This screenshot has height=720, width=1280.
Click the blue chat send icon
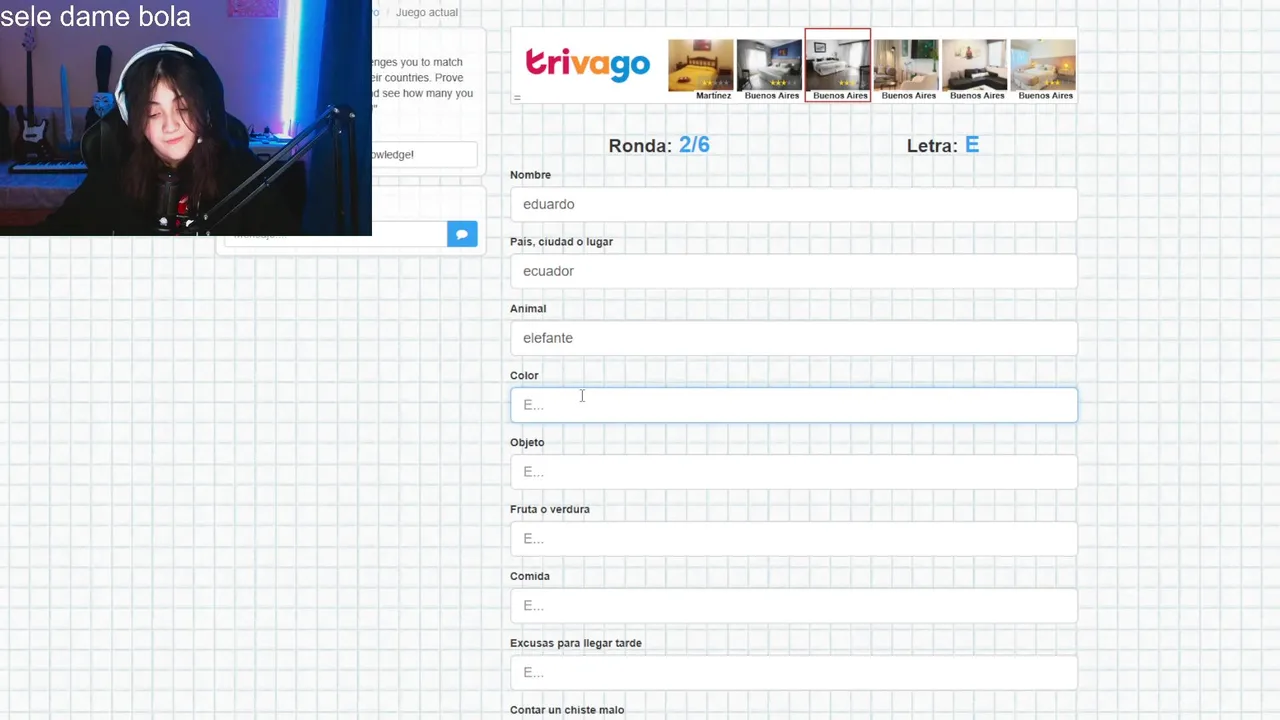click(462, 234)
